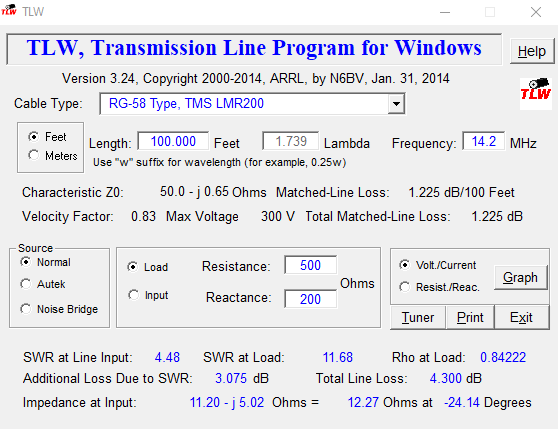
Task: Open the Tuner button
Action: [x=418, y=317]
